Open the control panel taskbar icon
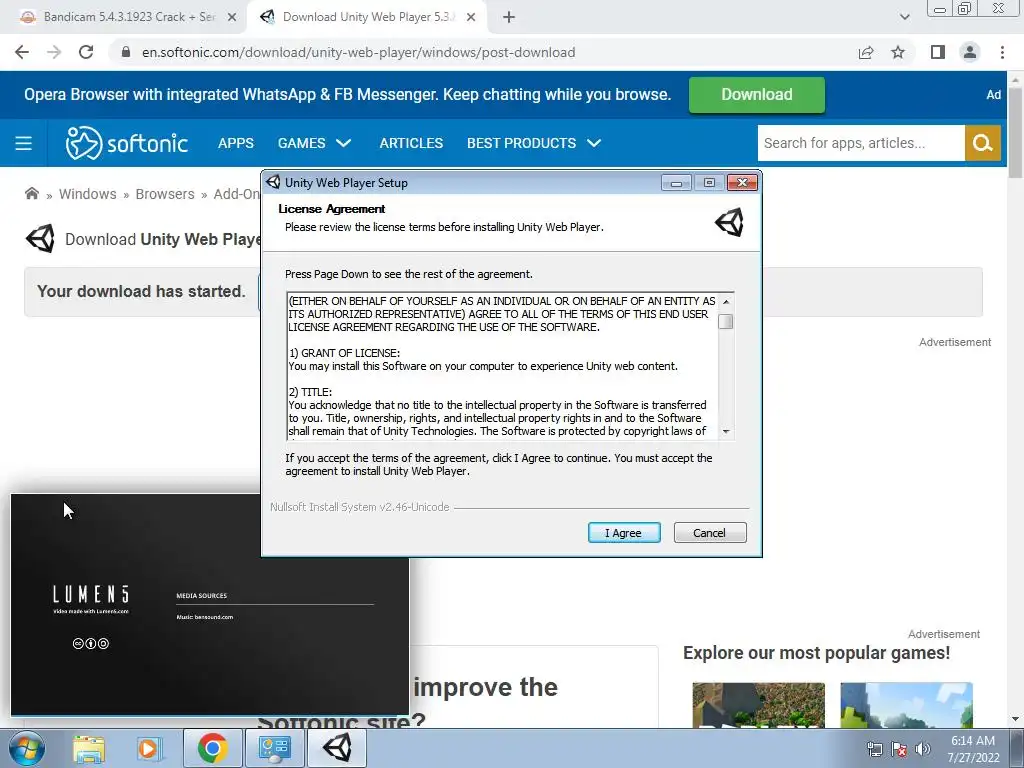1024x768 pixels. point(274,748)
